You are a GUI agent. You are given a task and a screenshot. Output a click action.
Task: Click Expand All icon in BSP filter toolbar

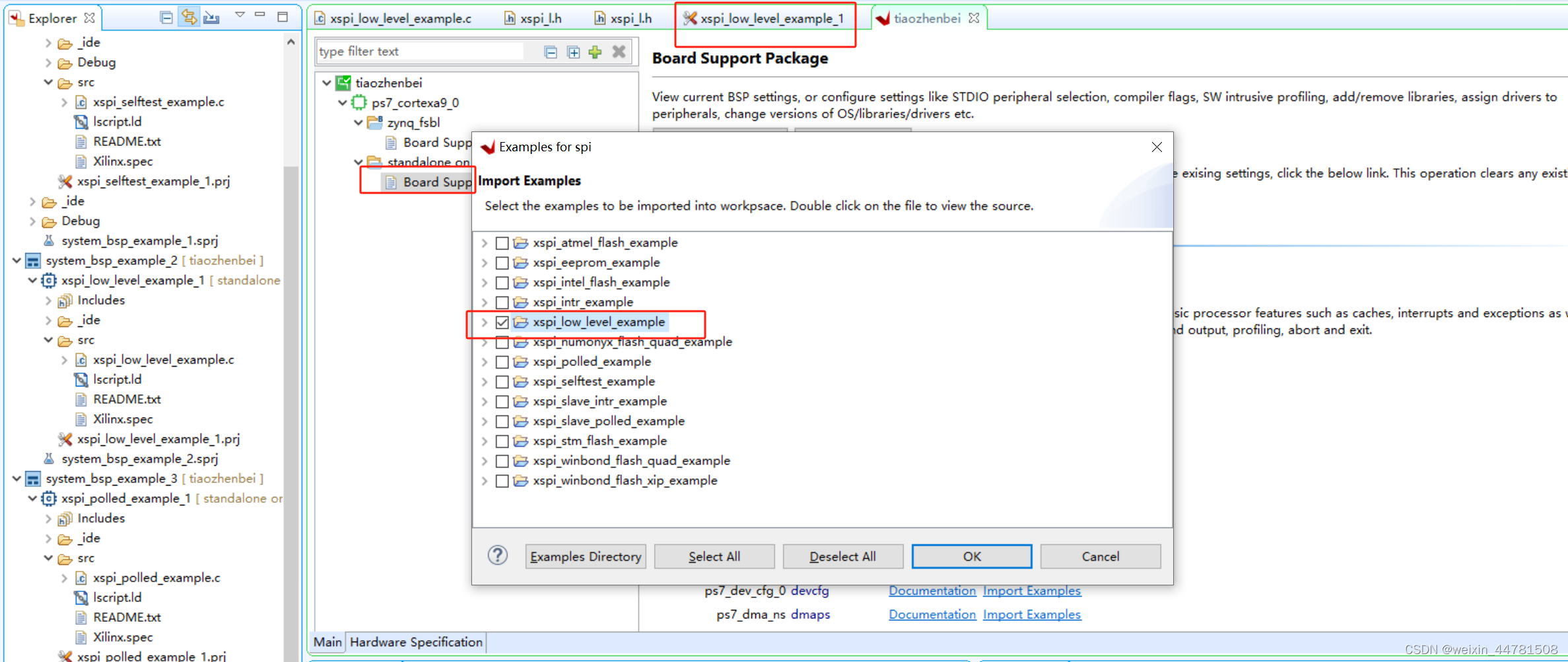coord(573,52)
